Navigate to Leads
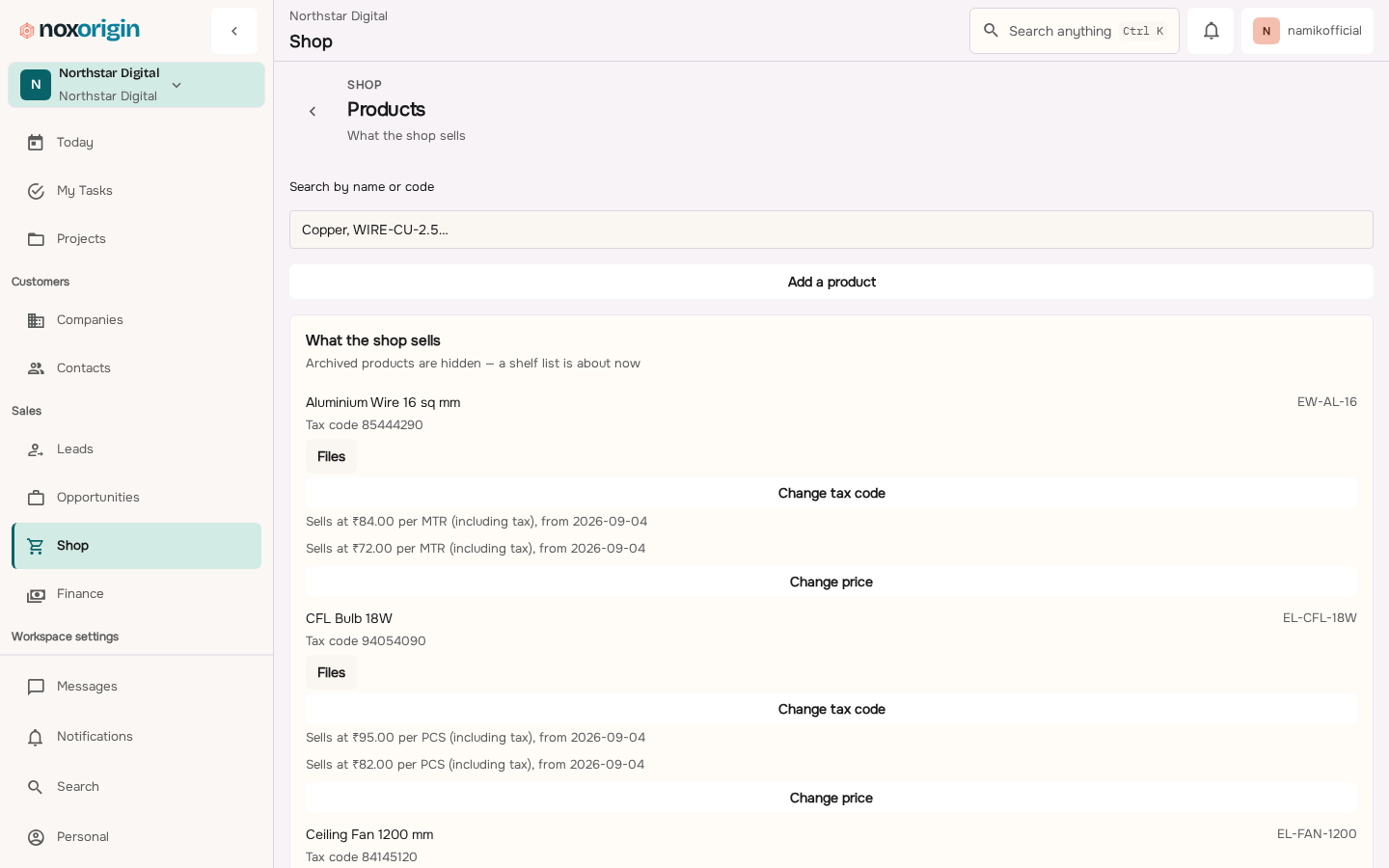 [136, 449]
